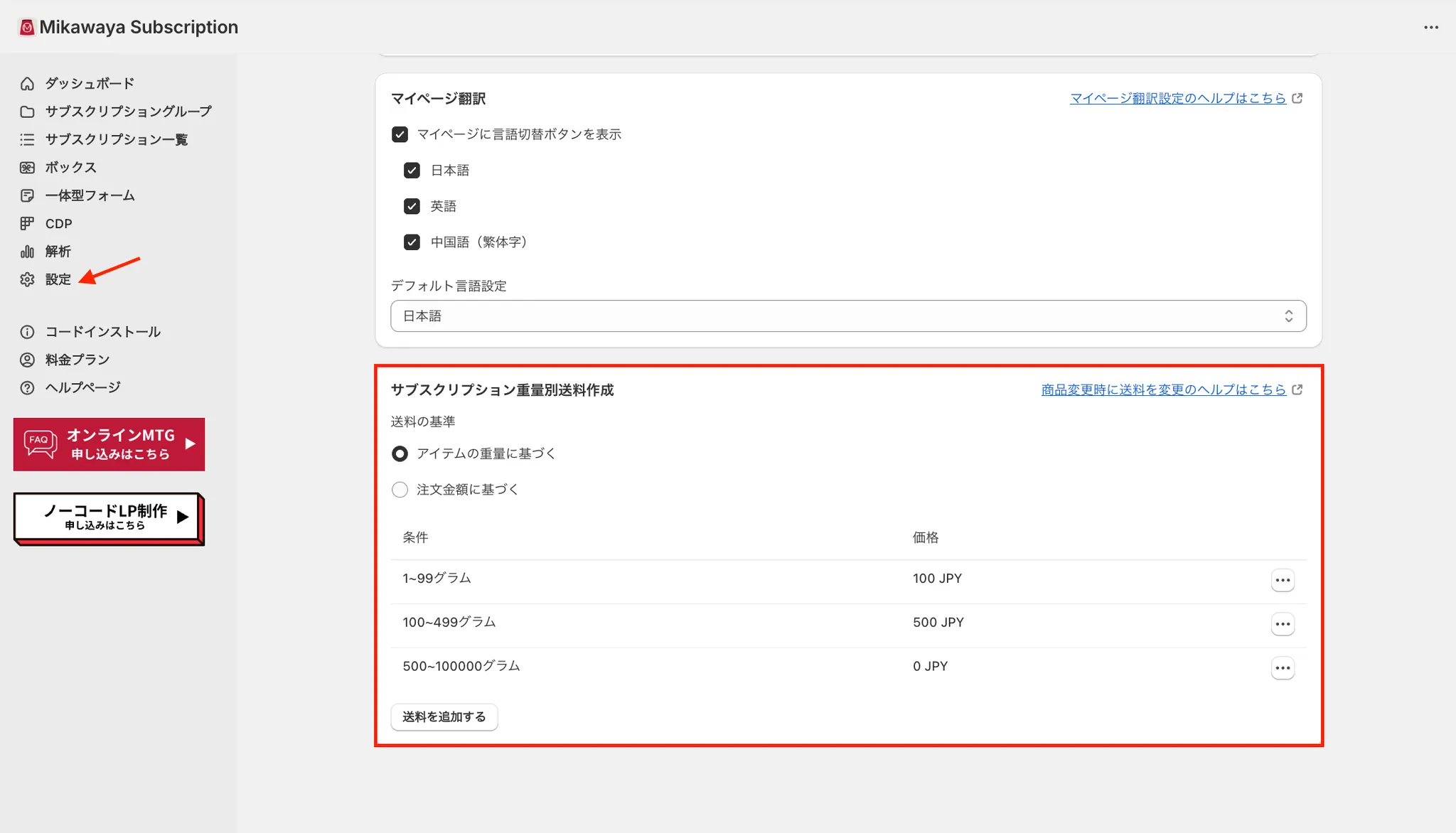Click the CDP grid icon in sidebar

[x=27, y=224]
